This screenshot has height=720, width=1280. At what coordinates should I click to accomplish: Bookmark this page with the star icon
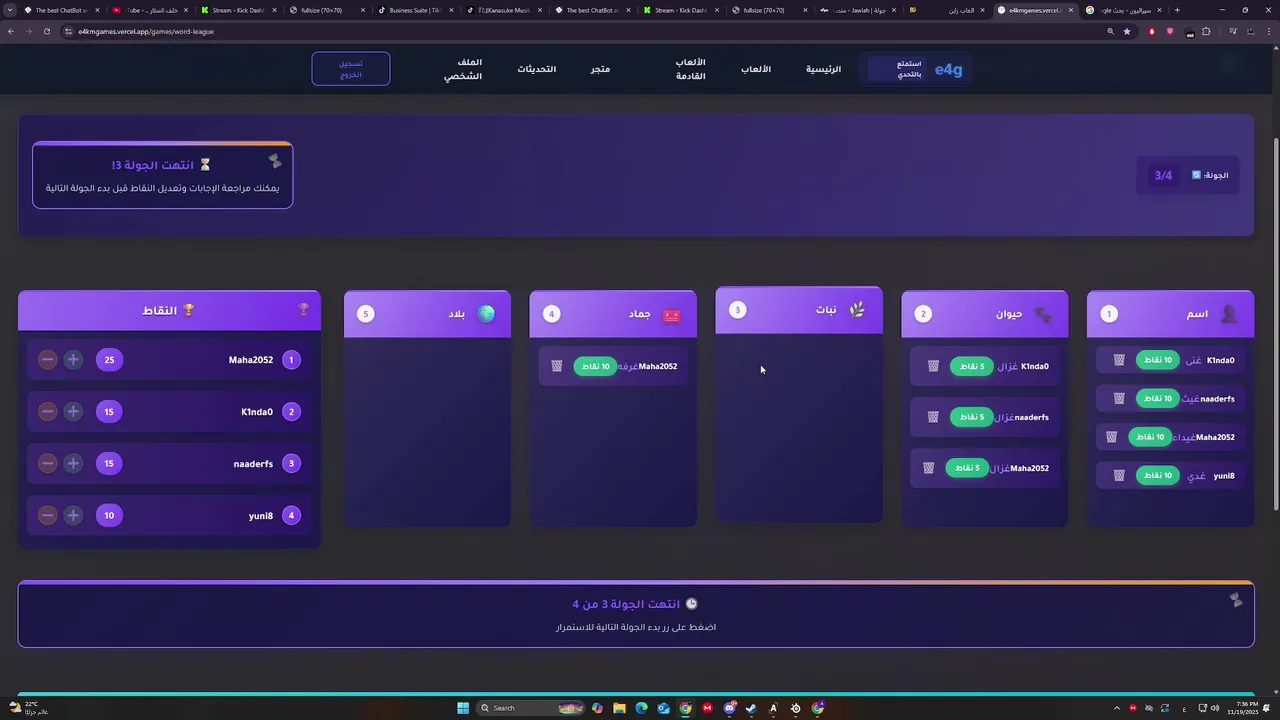coord(1127,31)
